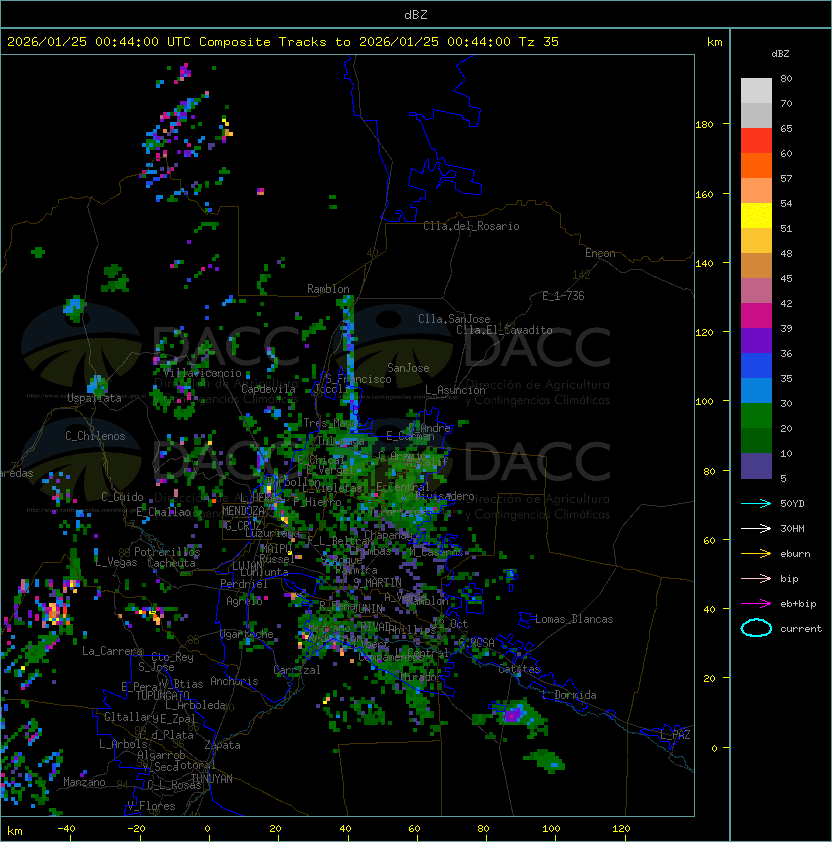Click the MAIPU map label
This screenshot has width=832, height=842.
276,549
